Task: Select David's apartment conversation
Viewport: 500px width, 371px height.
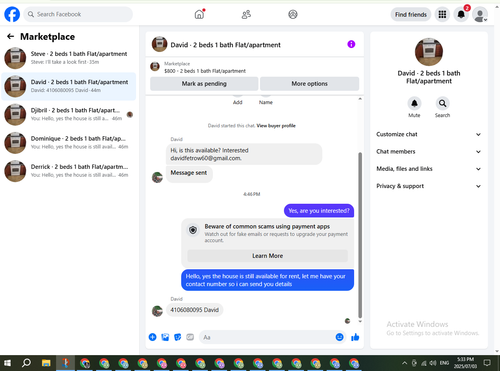Action: point(69,86)
